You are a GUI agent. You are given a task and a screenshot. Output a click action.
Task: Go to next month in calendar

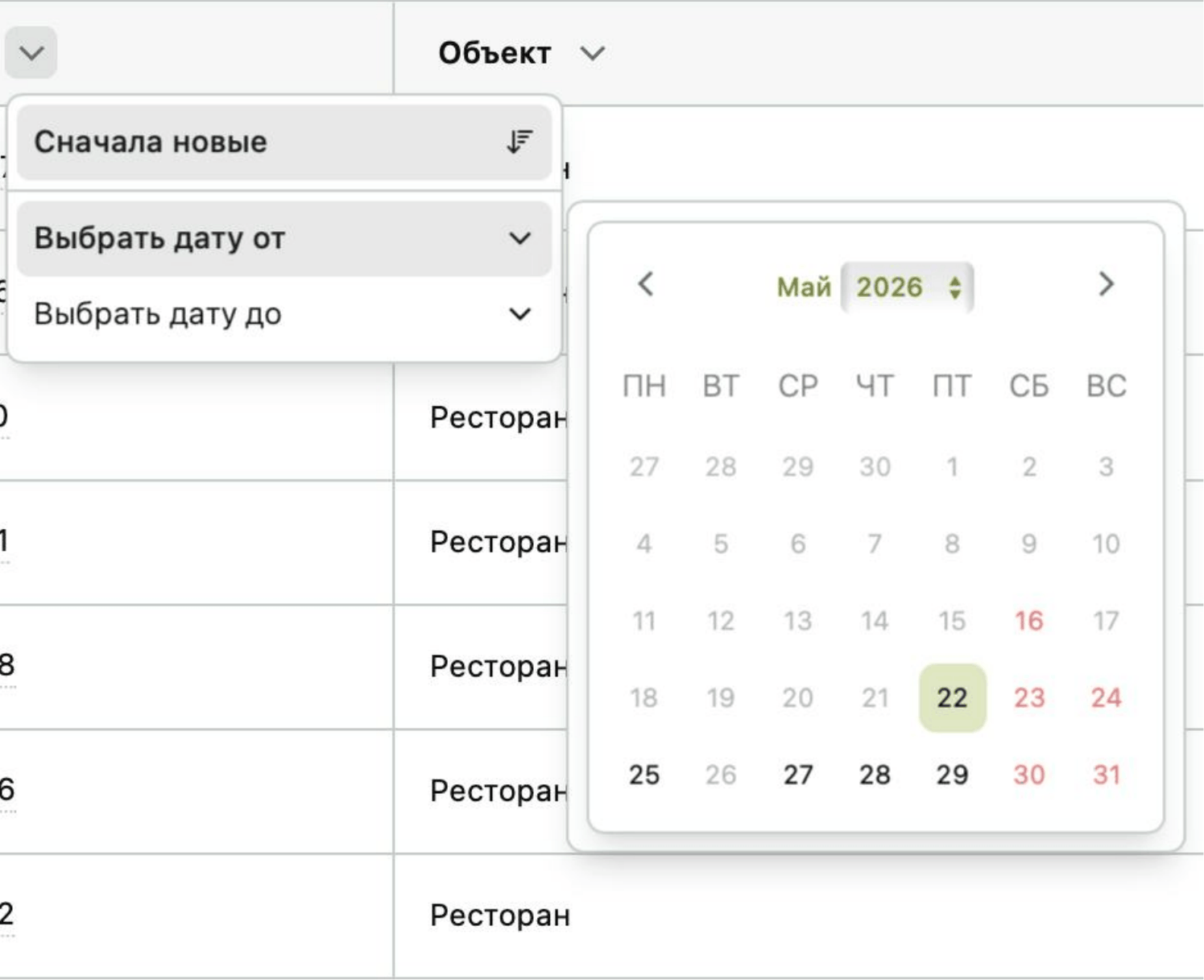click(x=1106, y=284)
